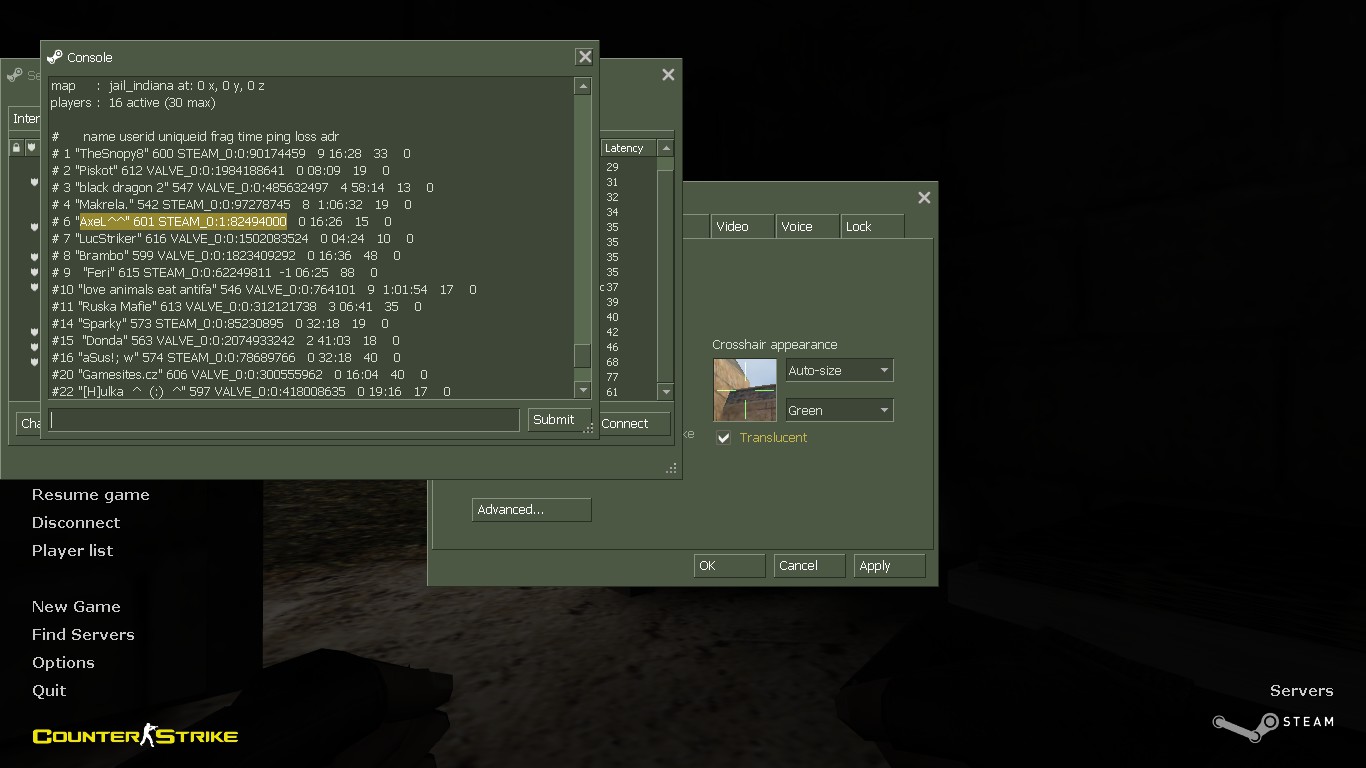
Task: Click the "TheSnopy8" player line in console
Action: tap(231, 154)
